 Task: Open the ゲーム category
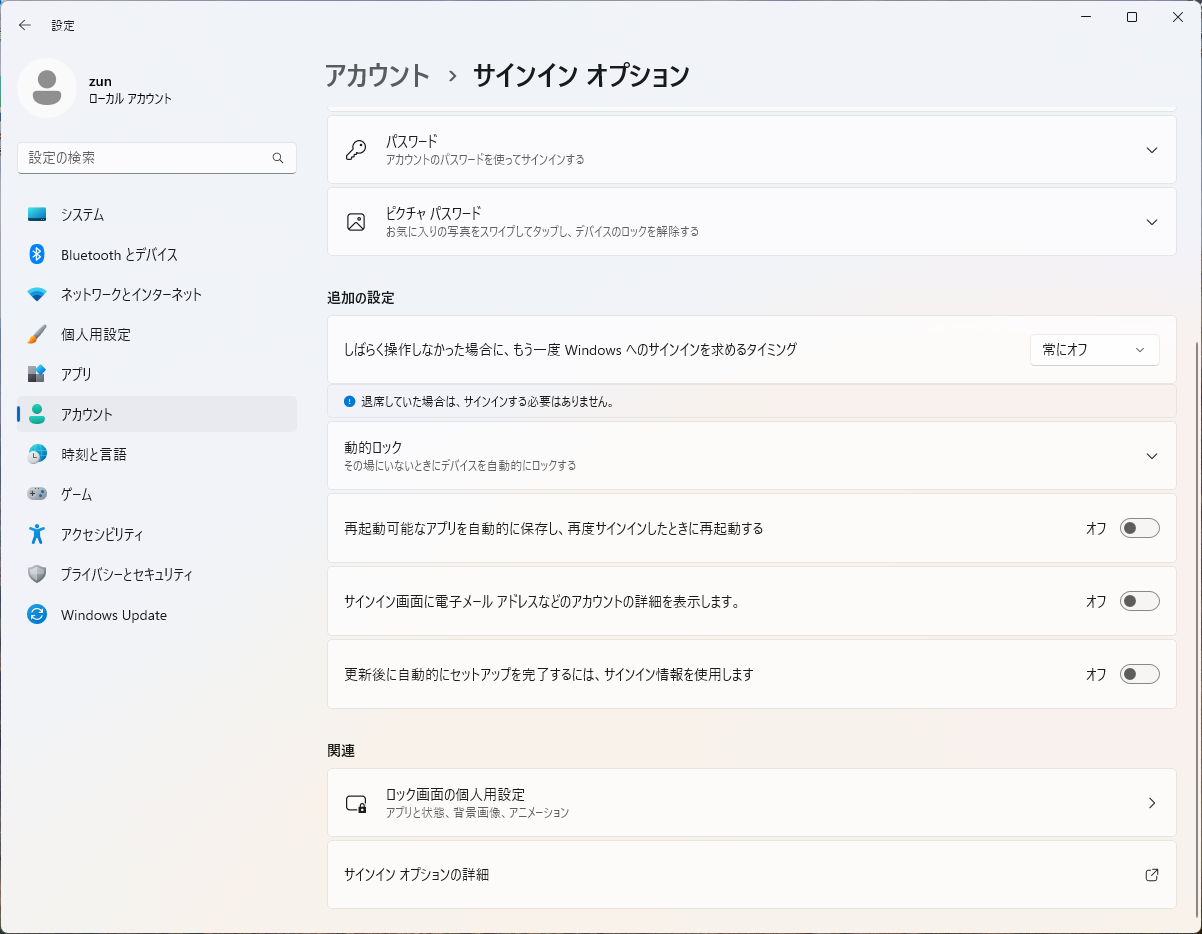pyautogui.click(x=157, y=494)
